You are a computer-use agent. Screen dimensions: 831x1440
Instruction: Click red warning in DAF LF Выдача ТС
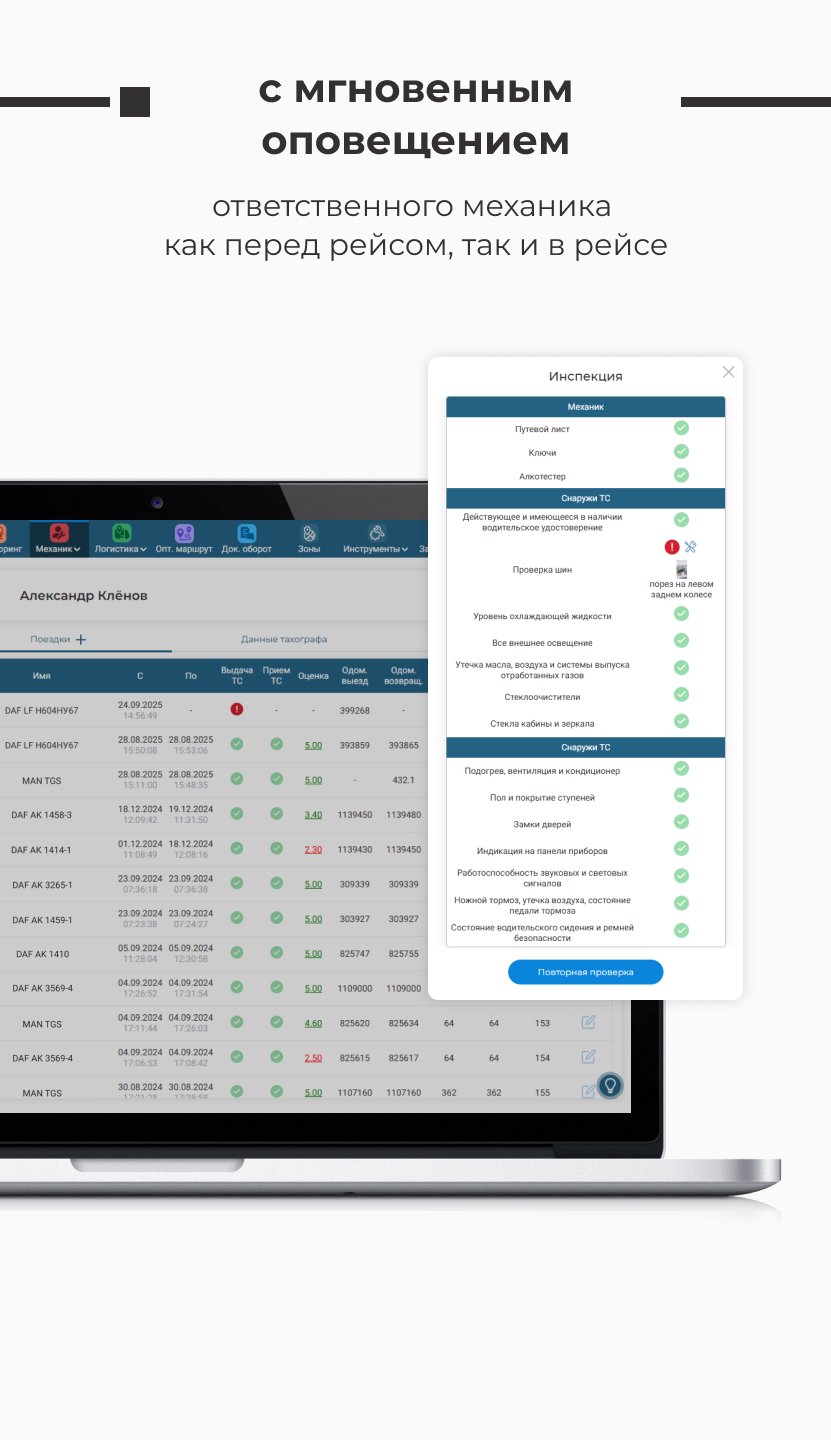pos(237,709)
